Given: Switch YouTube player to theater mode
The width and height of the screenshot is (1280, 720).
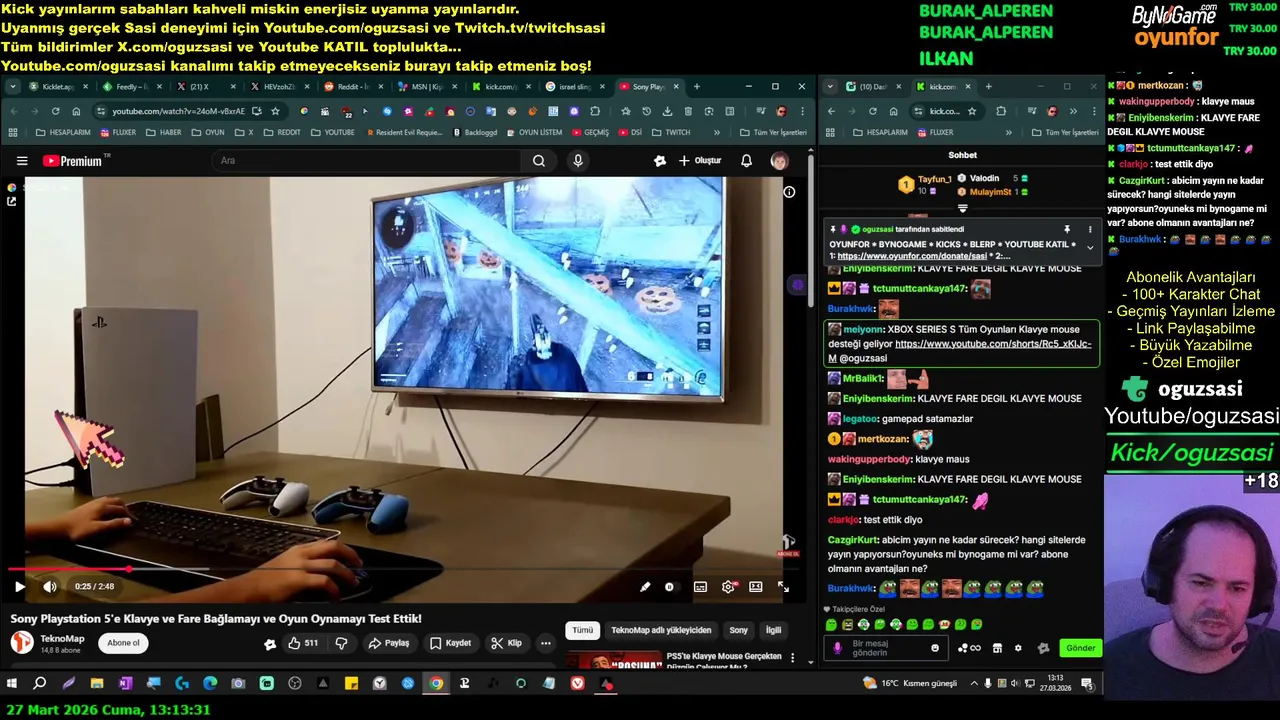Looking at the screenshot, I should pyautogui.click(x=756, y=587).
